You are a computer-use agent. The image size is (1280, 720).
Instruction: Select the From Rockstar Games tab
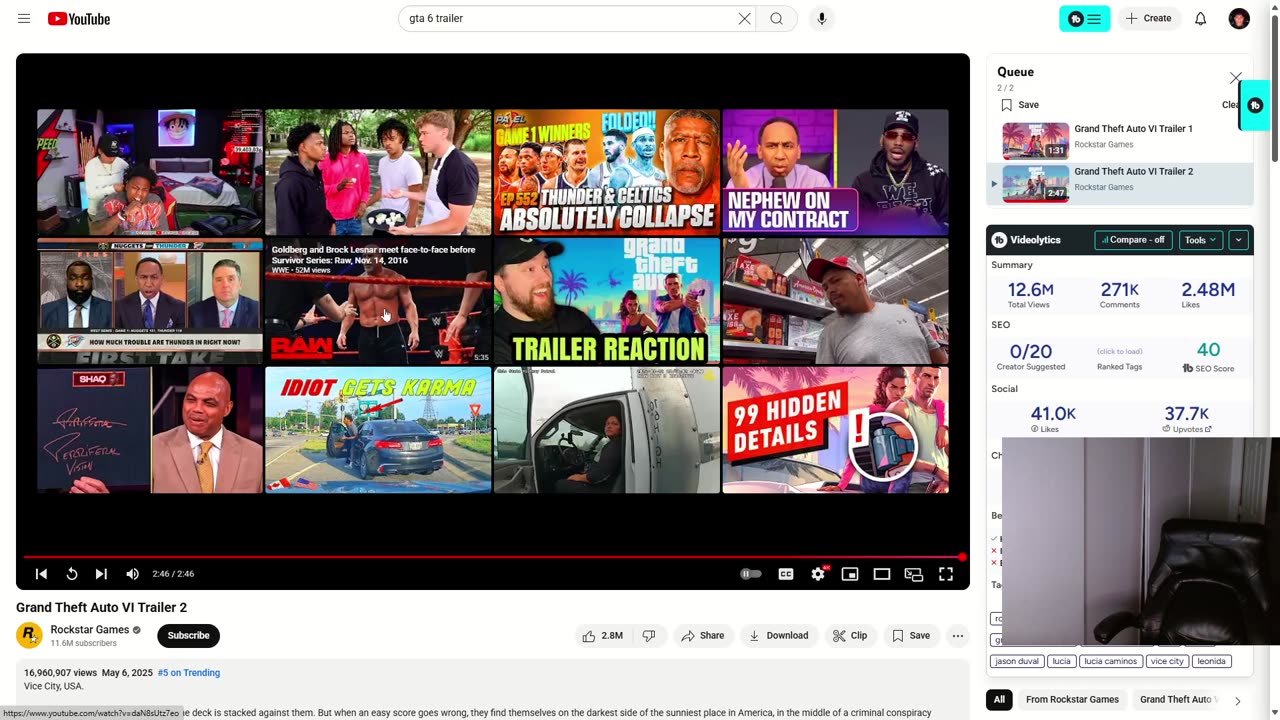tap(1072, 700)
